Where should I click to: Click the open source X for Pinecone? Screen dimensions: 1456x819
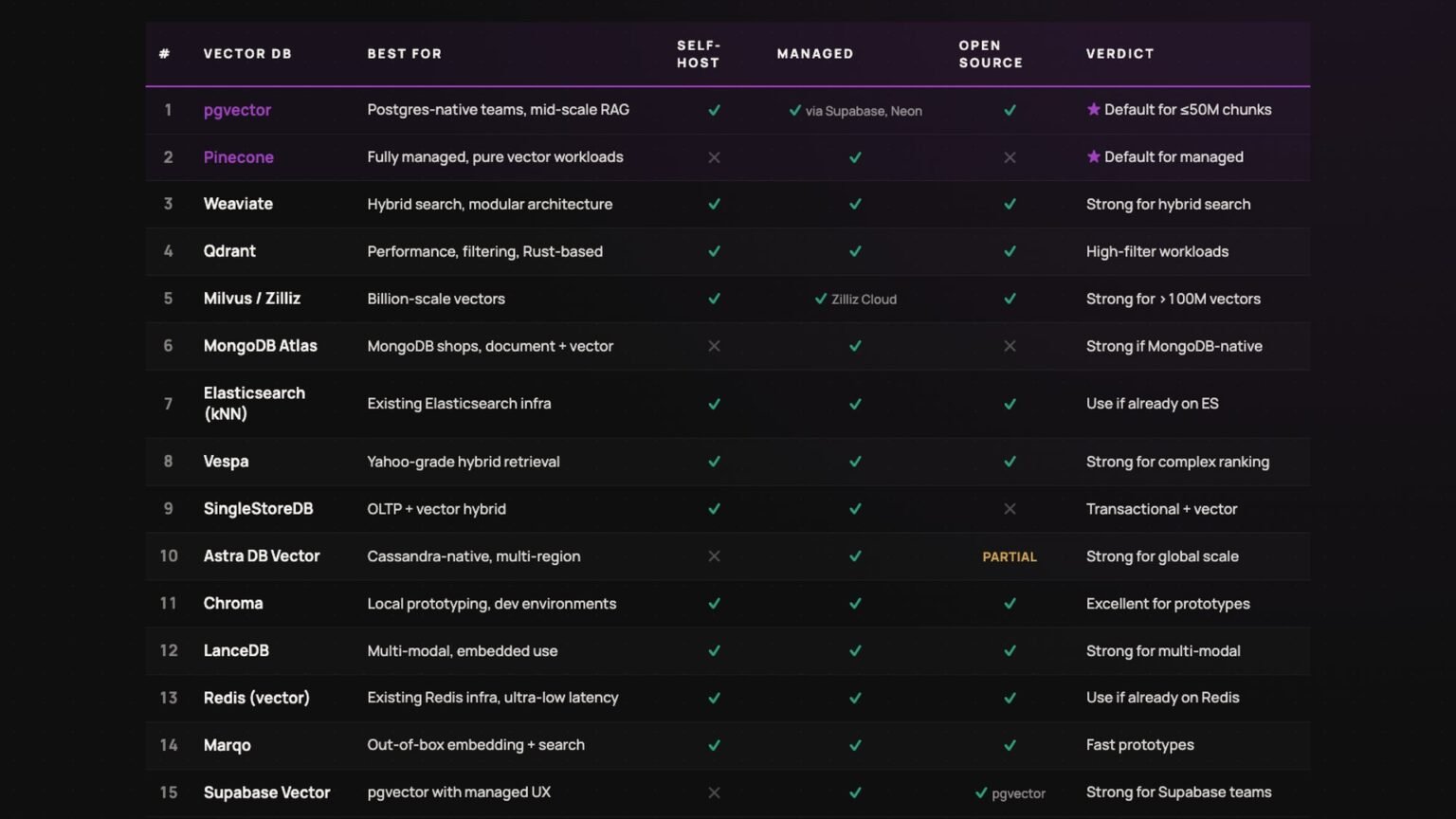coord(1010,157)
